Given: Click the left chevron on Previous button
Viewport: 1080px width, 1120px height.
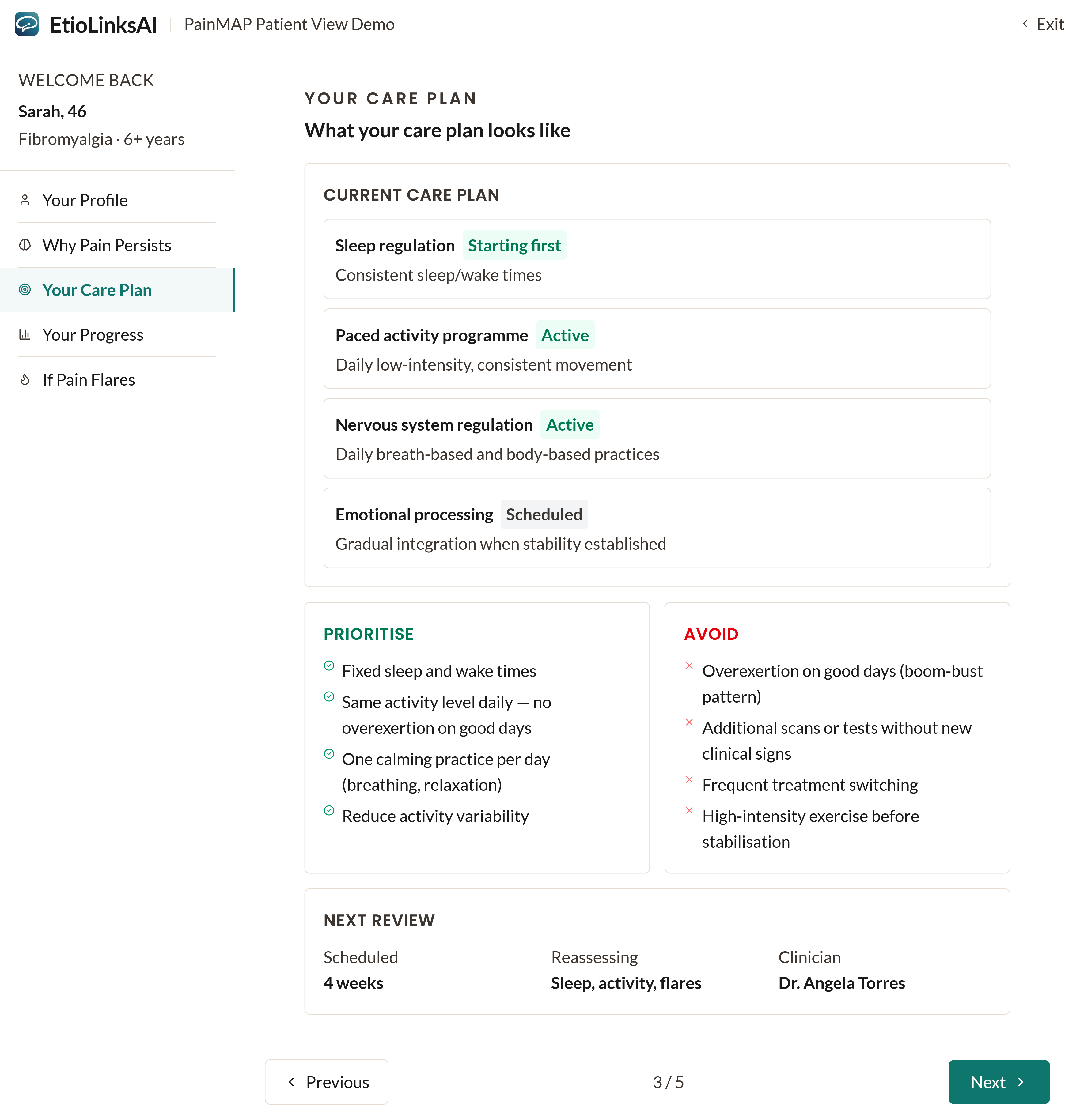Looking at the screenshot, I should click(292, 1082).
